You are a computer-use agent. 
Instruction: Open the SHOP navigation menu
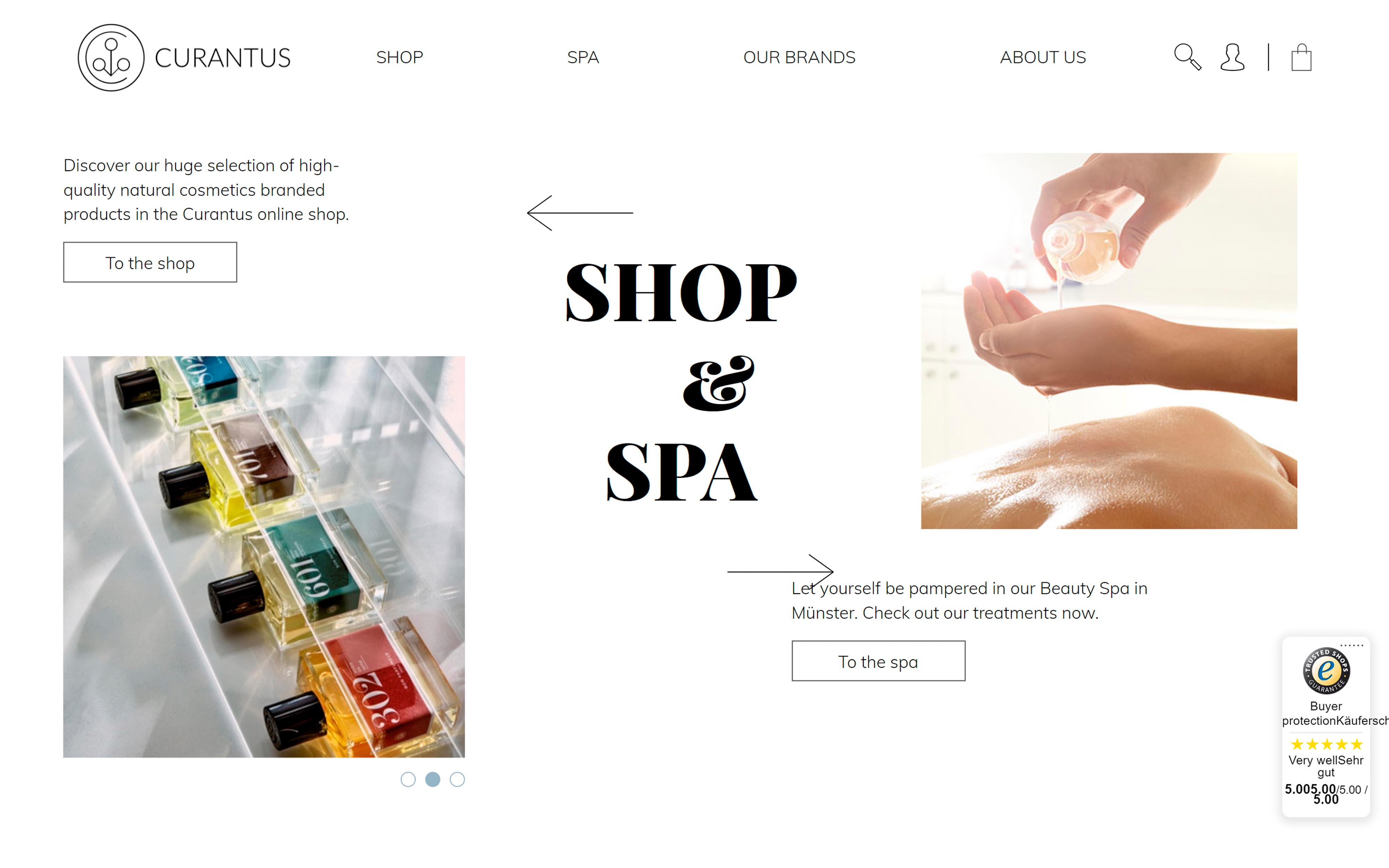399,57
